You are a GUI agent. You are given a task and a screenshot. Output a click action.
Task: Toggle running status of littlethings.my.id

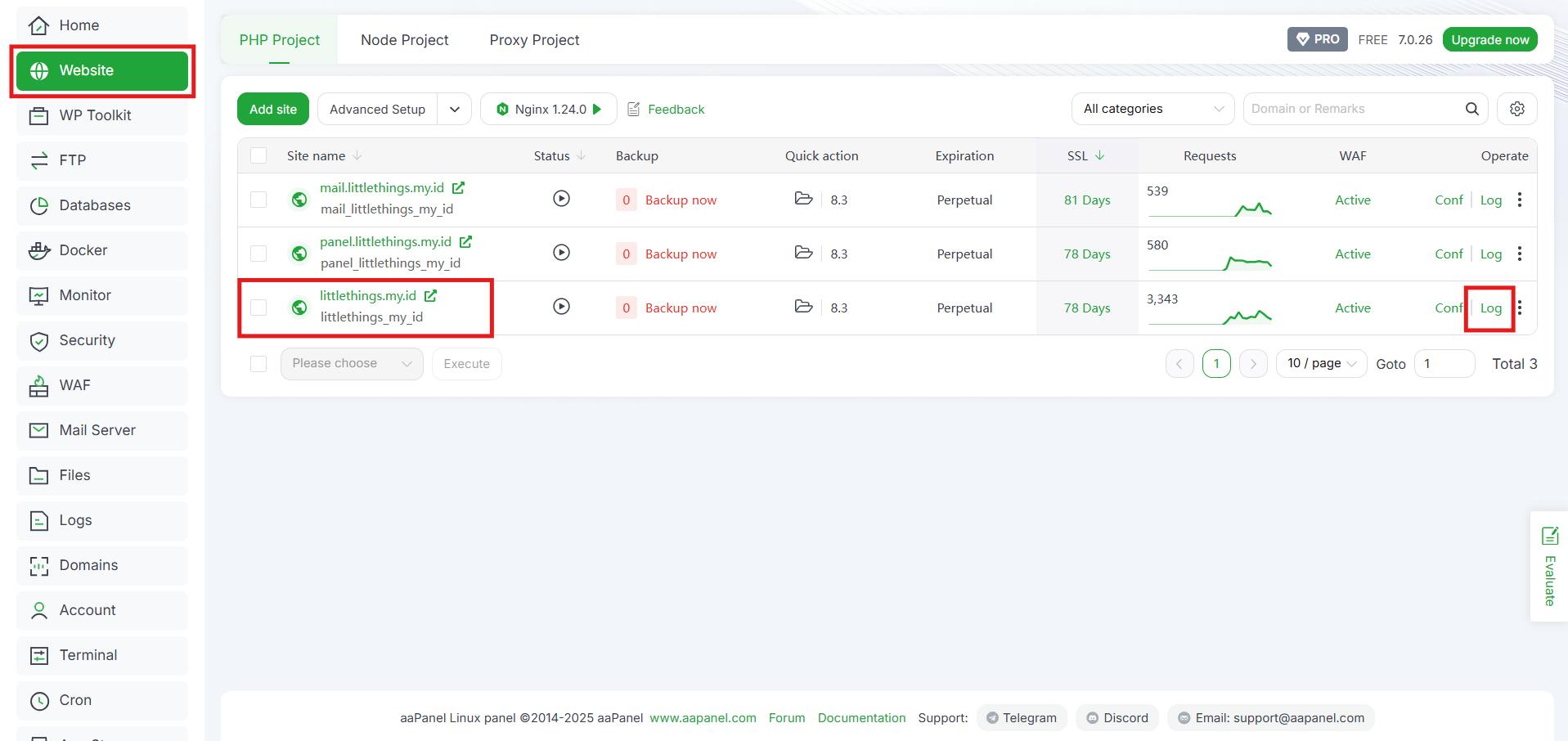point(561,307)
